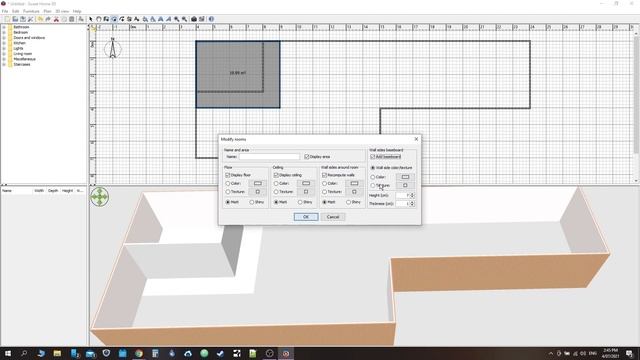Click the 3D view navigation arrows control

99,197
